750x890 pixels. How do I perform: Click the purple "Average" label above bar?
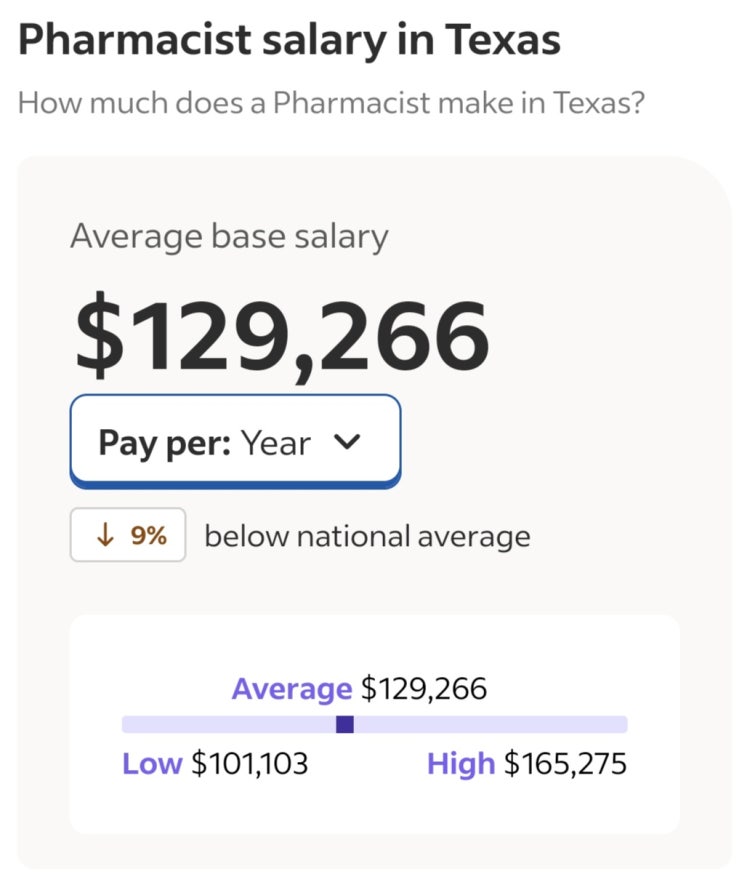[x=291, y=689]
